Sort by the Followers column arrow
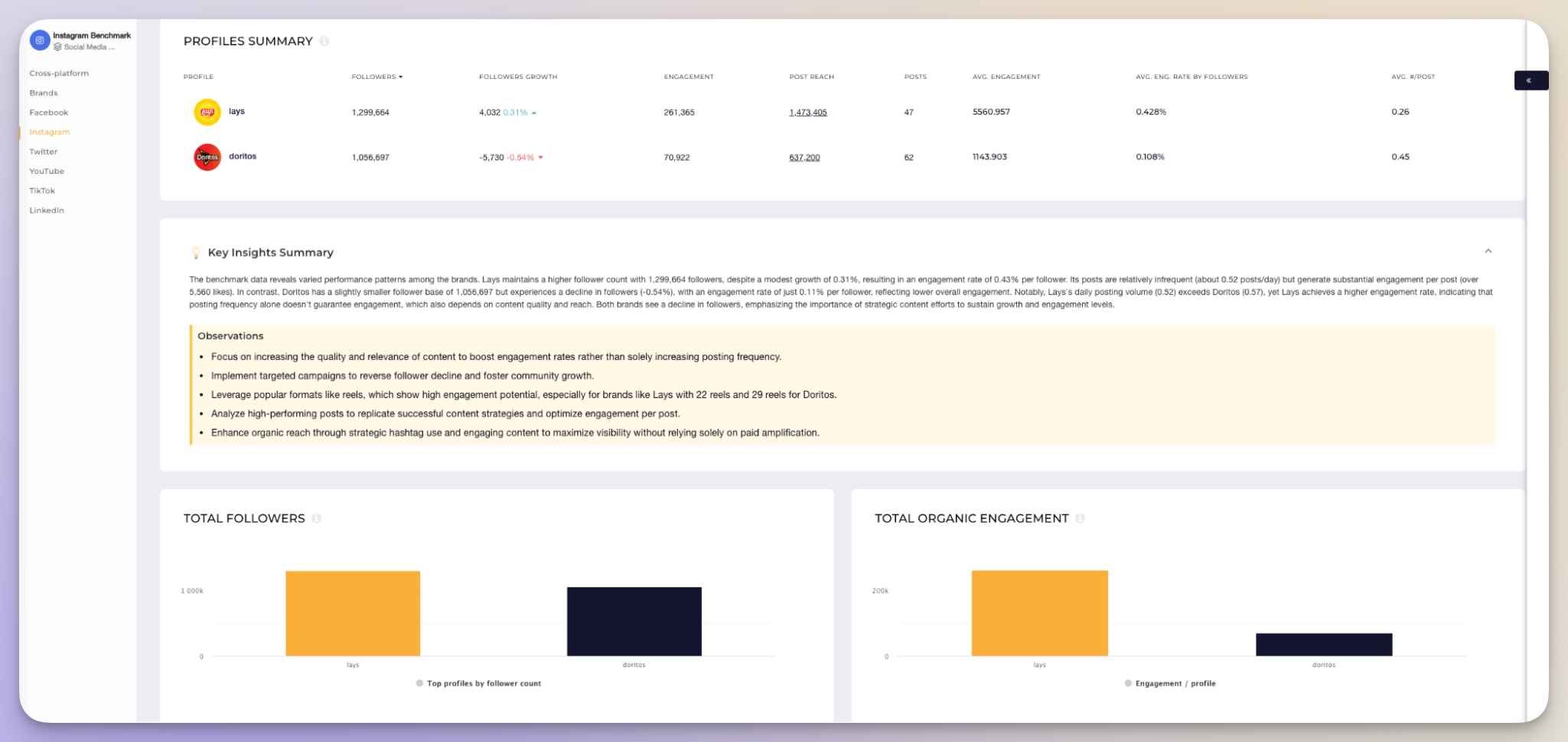 [x=400, y=77]
